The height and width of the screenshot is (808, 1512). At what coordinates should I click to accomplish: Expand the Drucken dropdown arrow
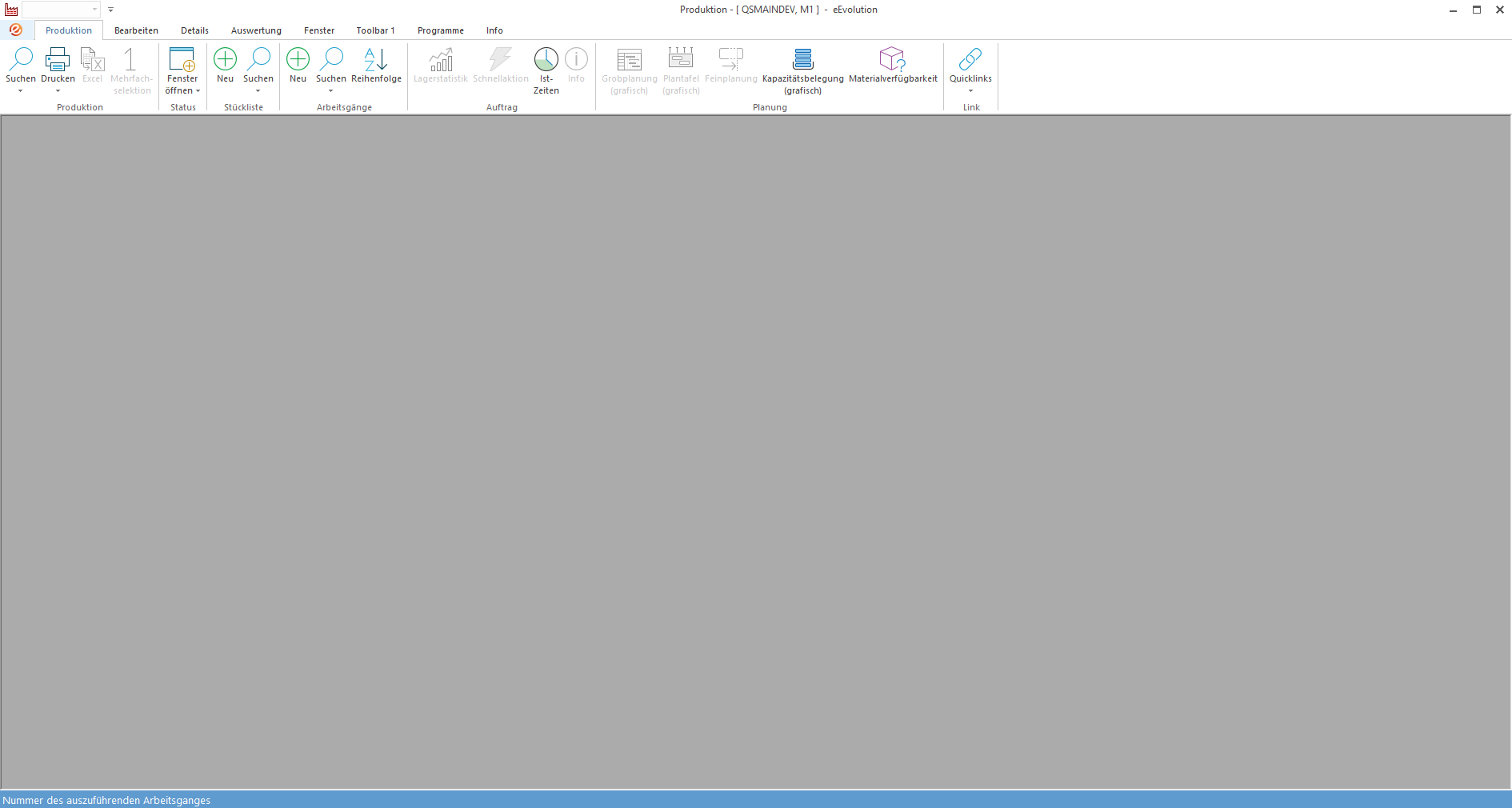coord(58,91)
